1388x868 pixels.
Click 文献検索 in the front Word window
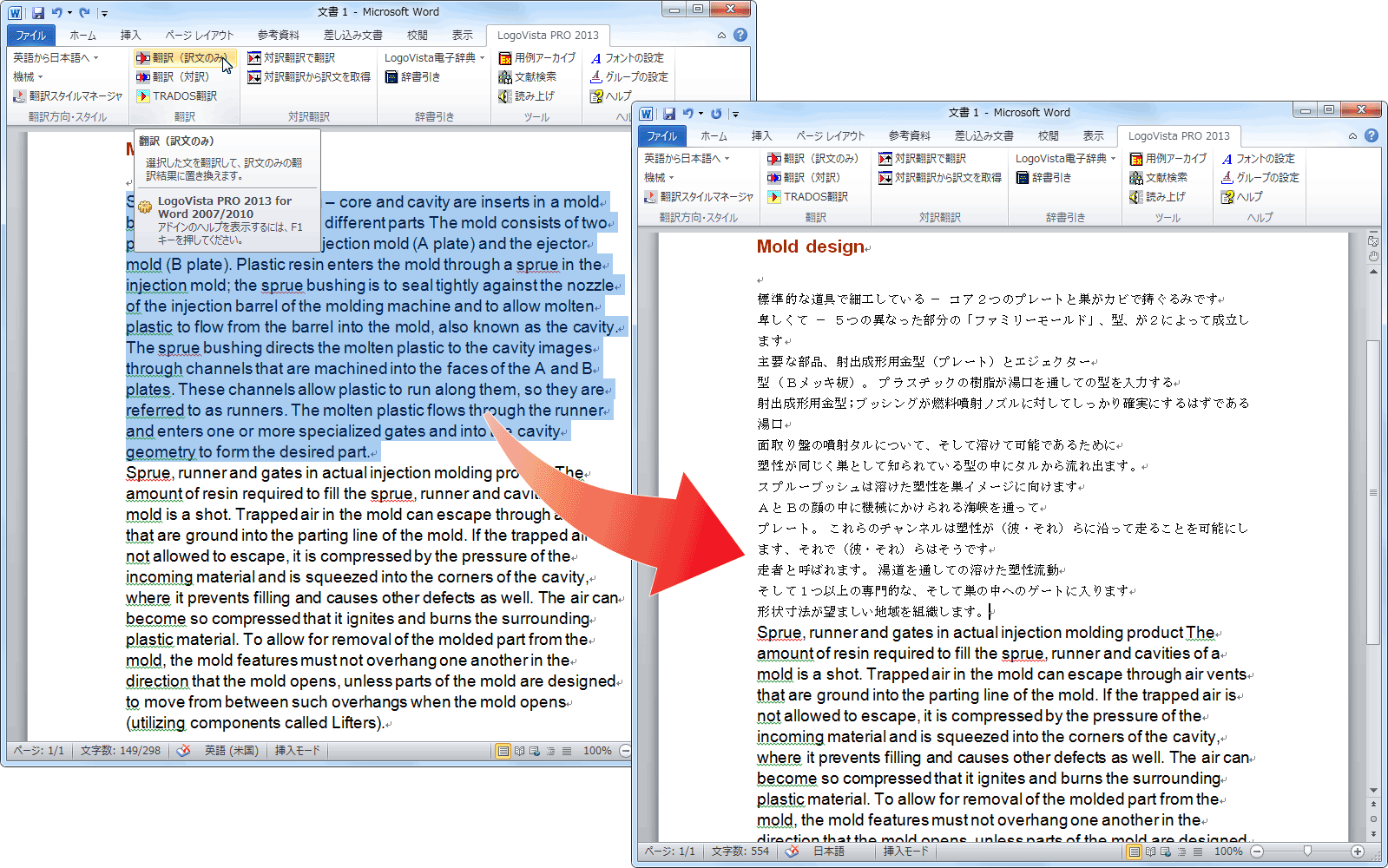point(1159,178)
